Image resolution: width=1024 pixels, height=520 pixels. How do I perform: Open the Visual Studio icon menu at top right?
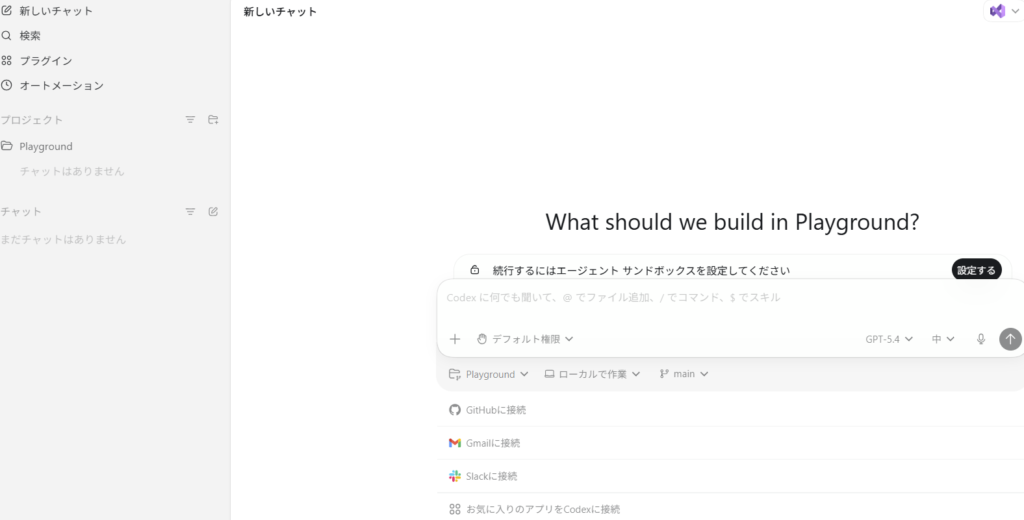tap(1003, 11)
